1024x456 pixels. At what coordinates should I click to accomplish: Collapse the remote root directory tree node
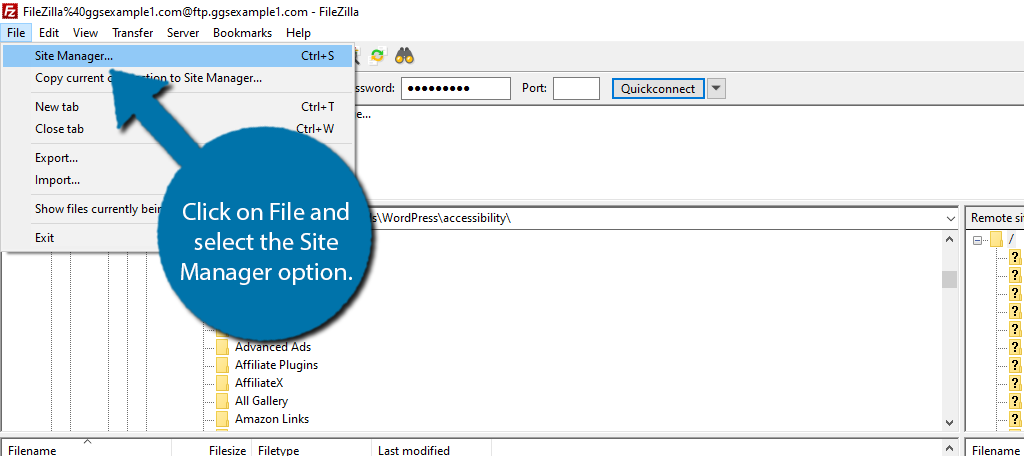click(x=977, y=240)
